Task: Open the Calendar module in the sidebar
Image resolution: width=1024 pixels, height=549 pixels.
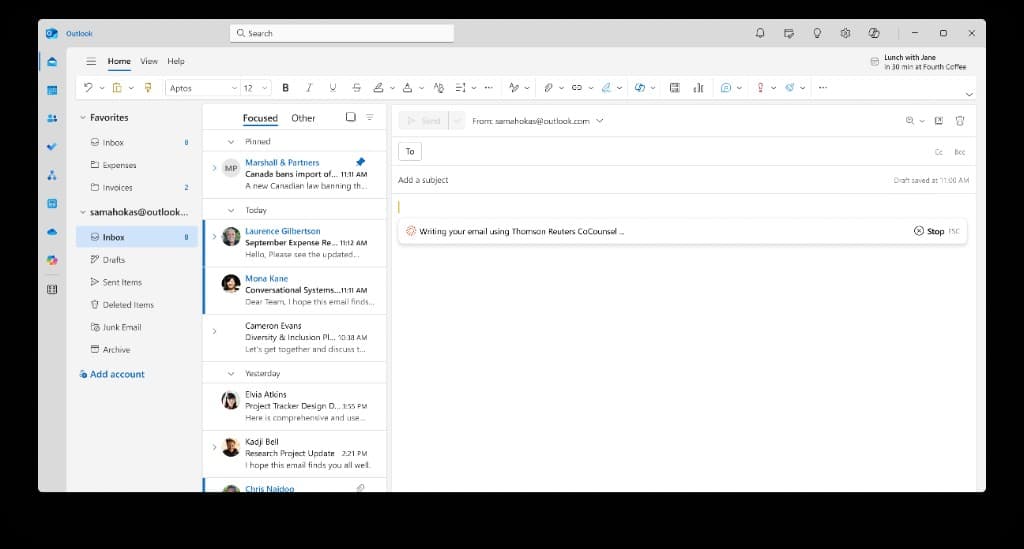Action: tap(52, 90)
